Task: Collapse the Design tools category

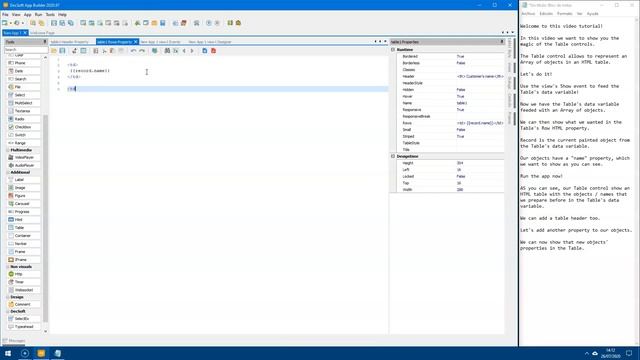Action: 8,297
